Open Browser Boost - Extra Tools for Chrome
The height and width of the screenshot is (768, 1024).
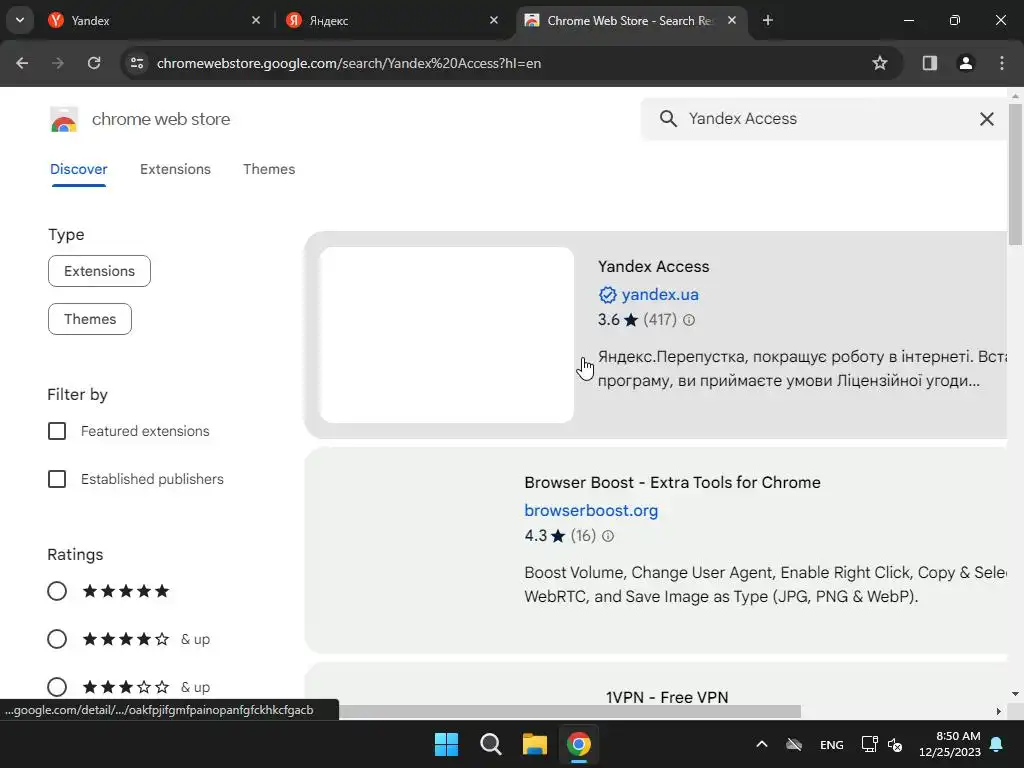(672, 483)
